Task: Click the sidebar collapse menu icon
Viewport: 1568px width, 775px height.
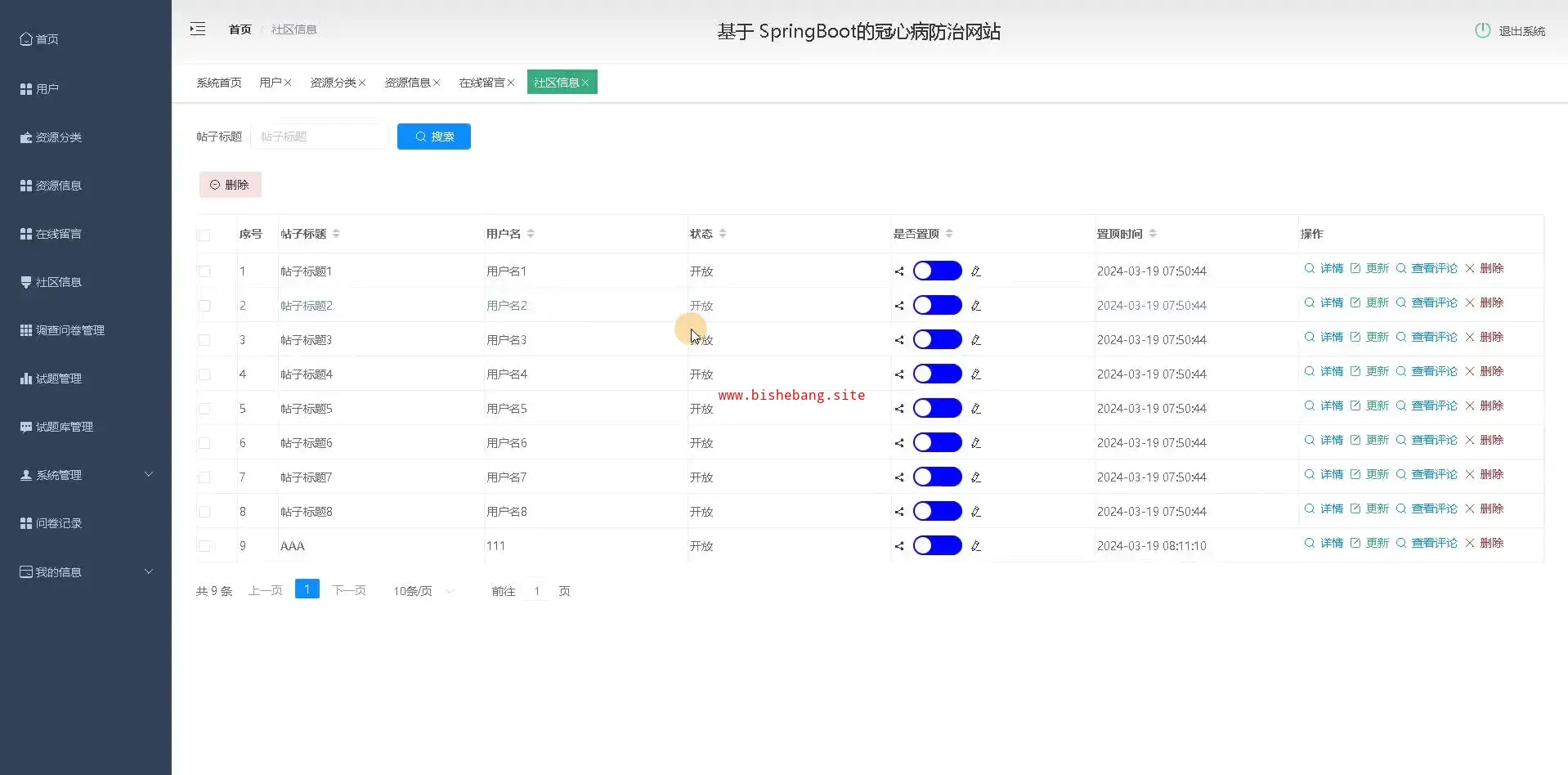Action: 198,29
